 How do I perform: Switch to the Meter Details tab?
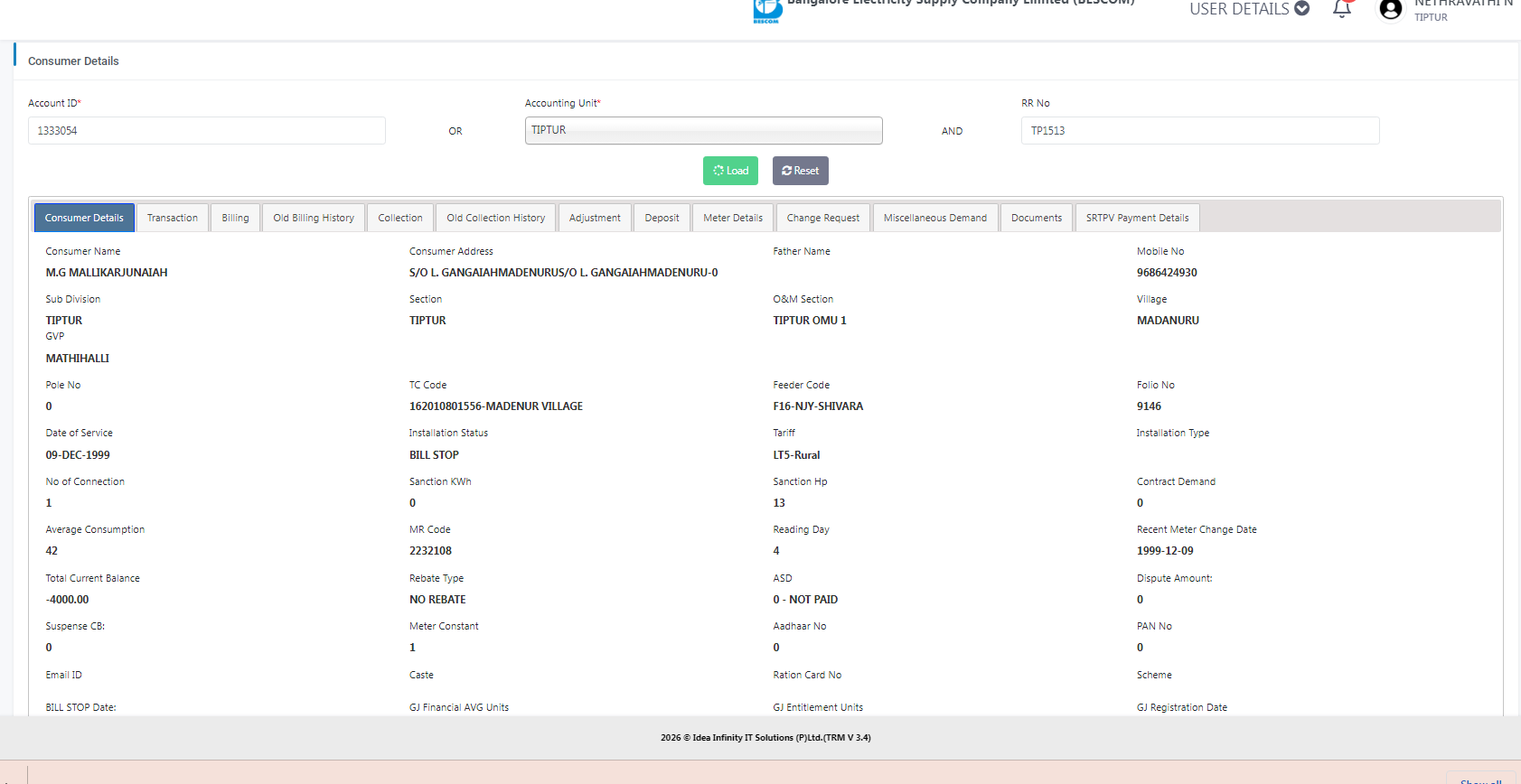point(733,218)
